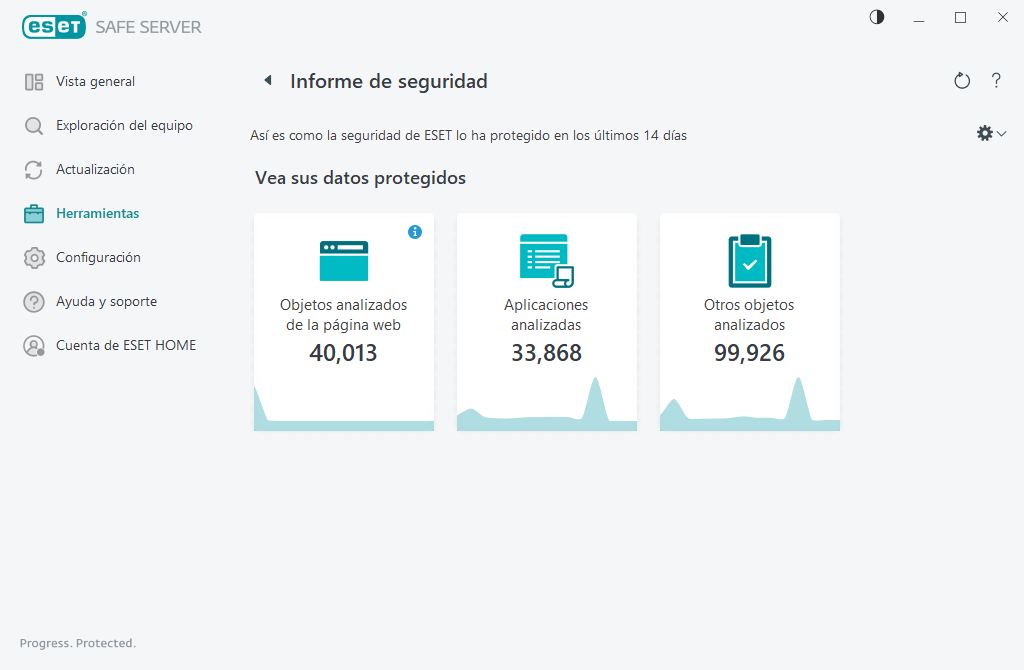This screenshot has height=670, width=1024.
Task: Click the Herramientas toolbox icon
Action: (33, 213)
